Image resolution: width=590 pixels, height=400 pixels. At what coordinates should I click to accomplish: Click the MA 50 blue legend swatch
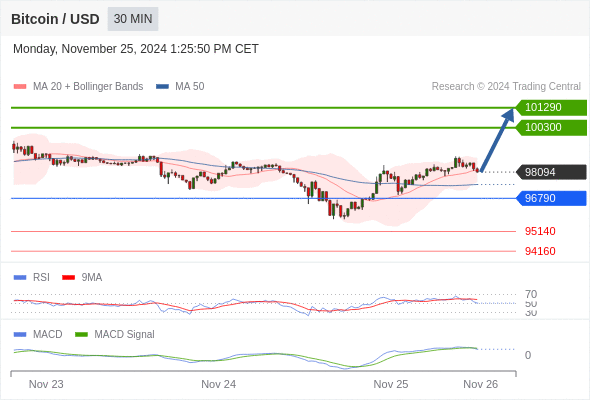(x=163, y=87)
